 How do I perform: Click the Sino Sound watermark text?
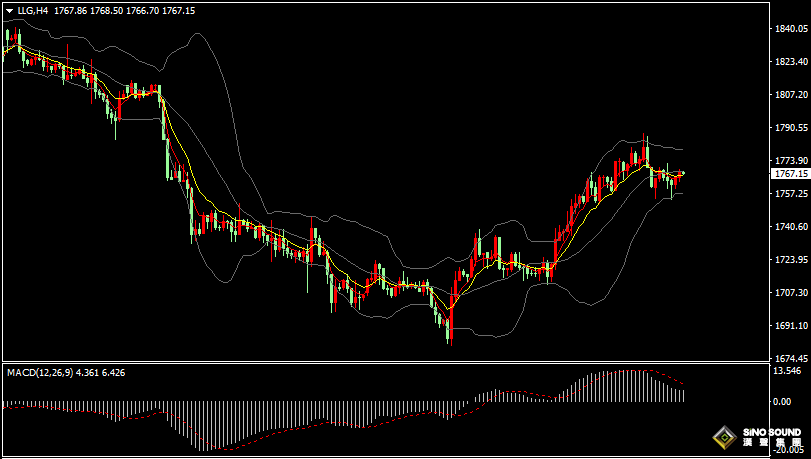point(773,439)
